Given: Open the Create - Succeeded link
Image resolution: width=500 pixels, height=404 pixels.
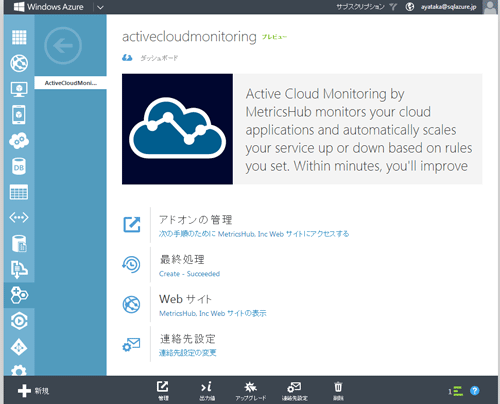Looking at the screenshot, I should click(x=189, y=274).
